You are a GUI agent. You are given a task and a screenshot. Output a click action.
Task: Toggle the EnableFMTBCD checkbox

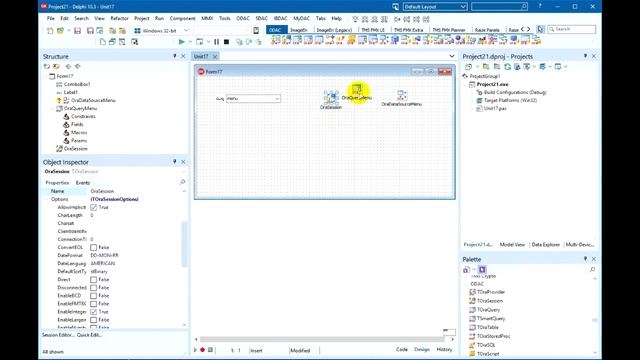pyautogui.click(x=93, y=304)
